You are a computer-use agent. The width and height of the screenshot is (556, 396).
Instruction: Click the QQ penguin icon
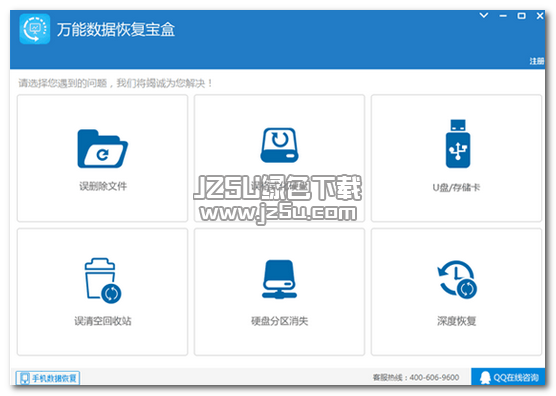click(485, 378)
